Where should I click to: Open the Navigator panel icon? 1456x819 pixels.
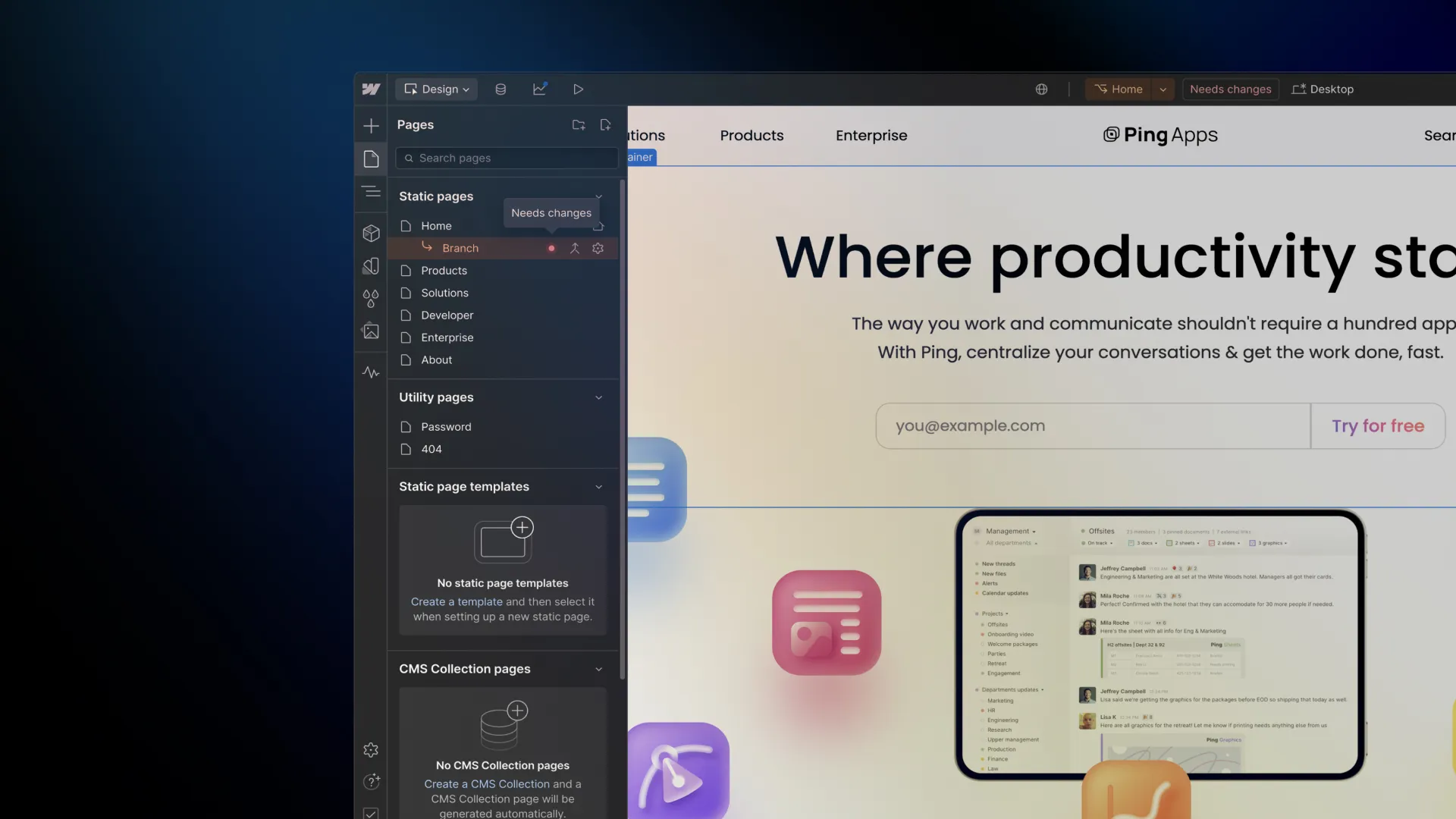click(371, 192)
